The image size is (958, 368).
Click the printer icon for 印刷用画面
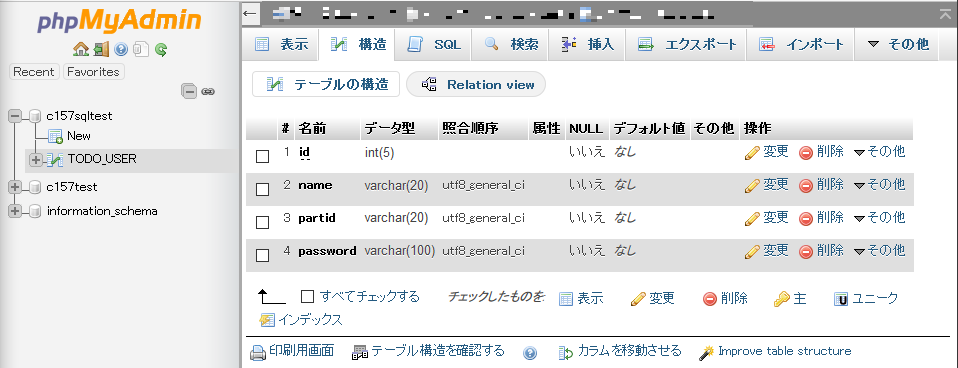pos(258,352)
